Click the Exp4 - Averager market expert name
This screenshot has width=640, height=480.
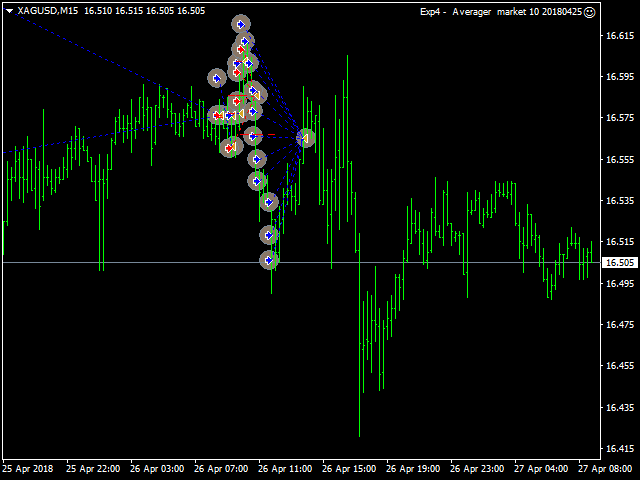[501, 12]
